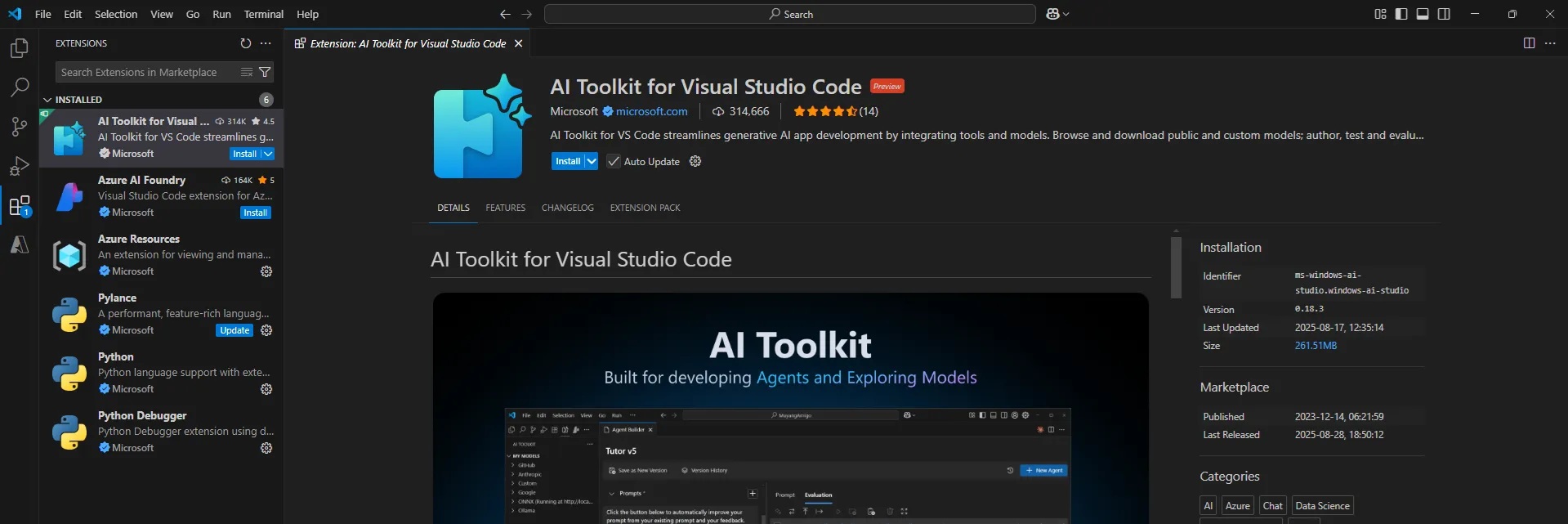The width and height of the screenshot is (1568, 524).
Task: Select the Extensions view icon in activity bar
Action: (x=20, y=205)
